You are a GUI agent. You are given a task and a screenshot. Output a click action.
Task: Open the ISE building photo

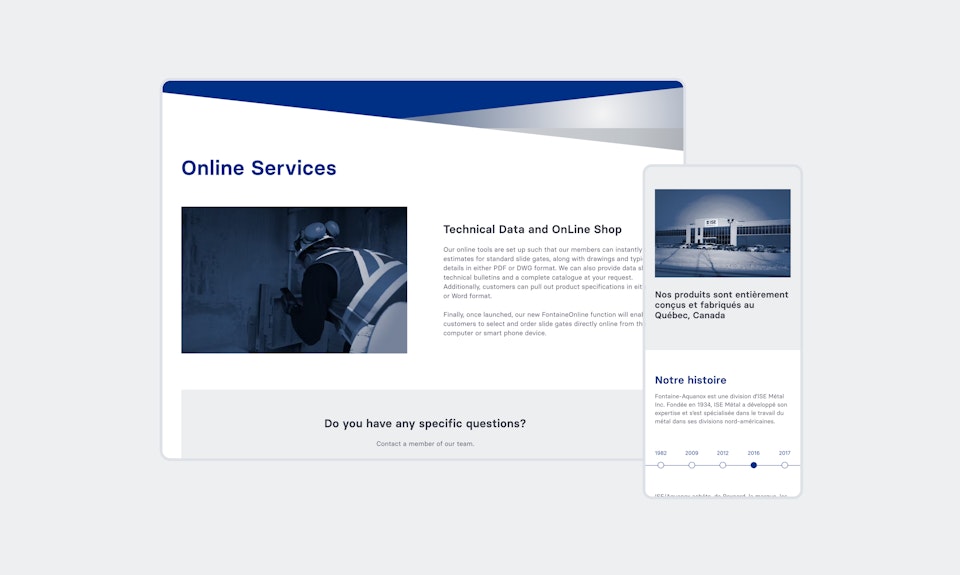pyautogui.click(x=722, y=233)
